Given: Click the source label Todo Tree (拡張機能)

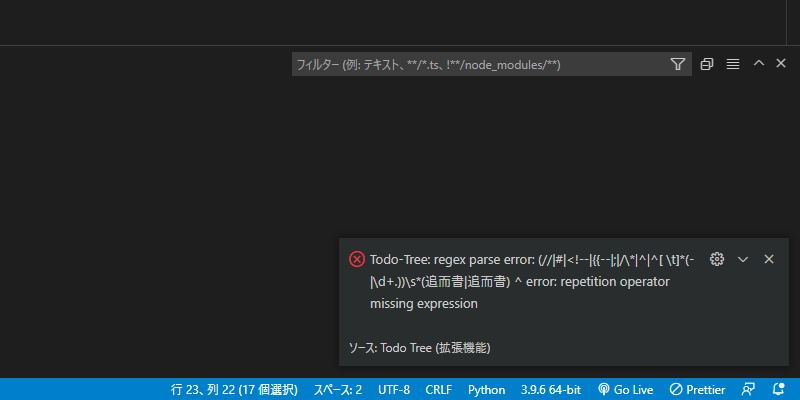Looking at the screenshot, I should click(x=419, y=348).
